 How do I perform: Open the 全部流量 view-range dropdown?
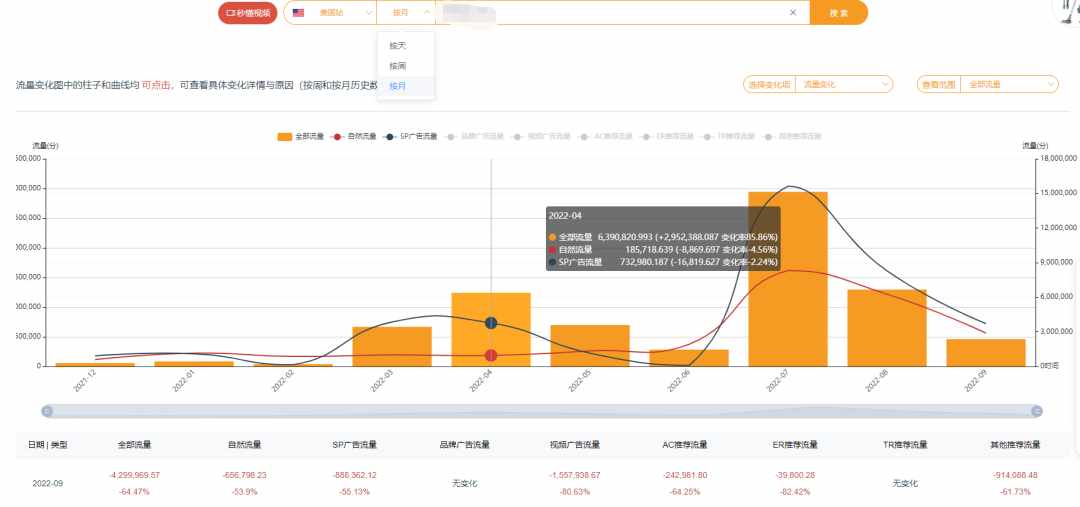click(x=1008, y=85)
